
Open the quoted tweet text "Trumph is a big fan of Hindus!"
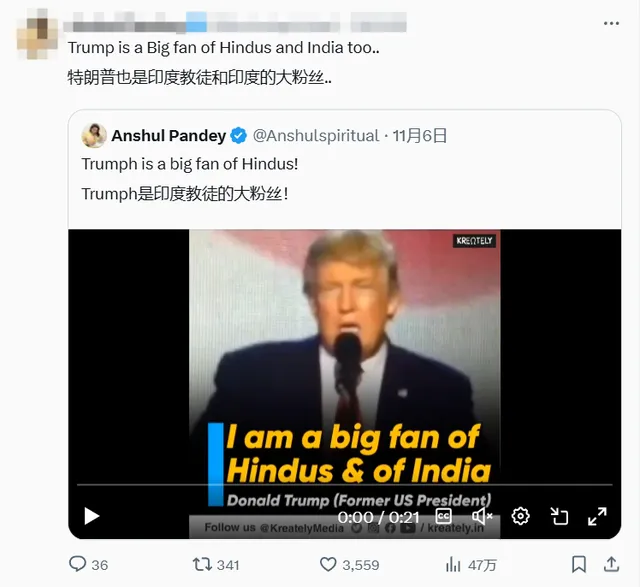coord(189,164)
